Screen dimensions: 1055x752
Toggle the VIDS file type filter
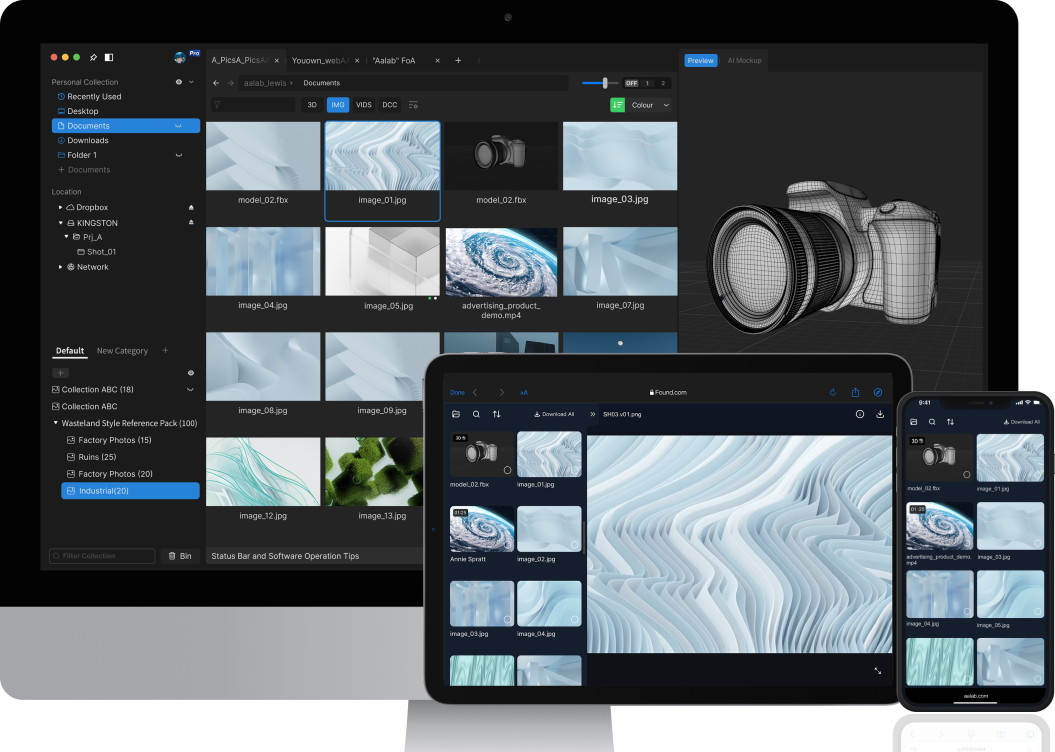click(364, 105)
